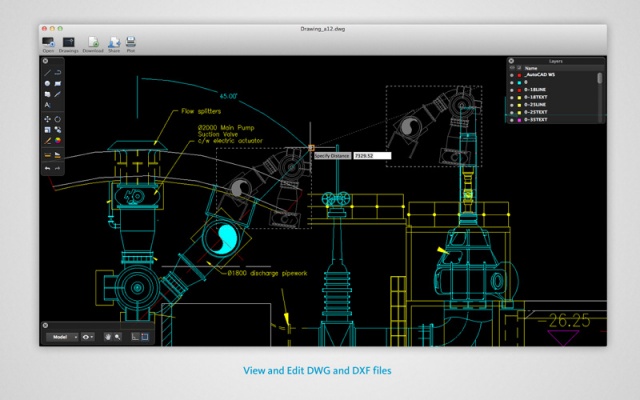640x400 pixels.
Task: Click the Specify Distance input field
Action: [x=372, y=156]
